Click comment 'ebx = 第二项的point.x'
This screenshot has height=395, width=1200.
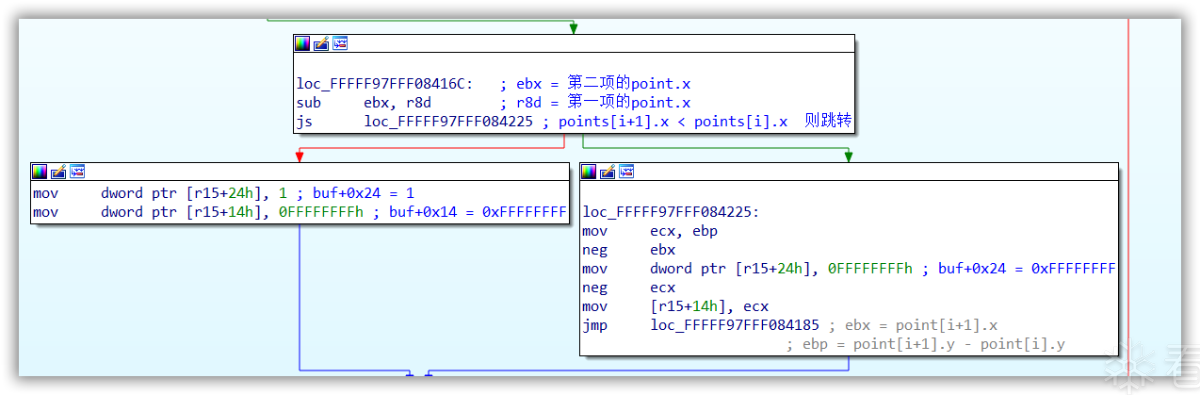coord(595,84)
